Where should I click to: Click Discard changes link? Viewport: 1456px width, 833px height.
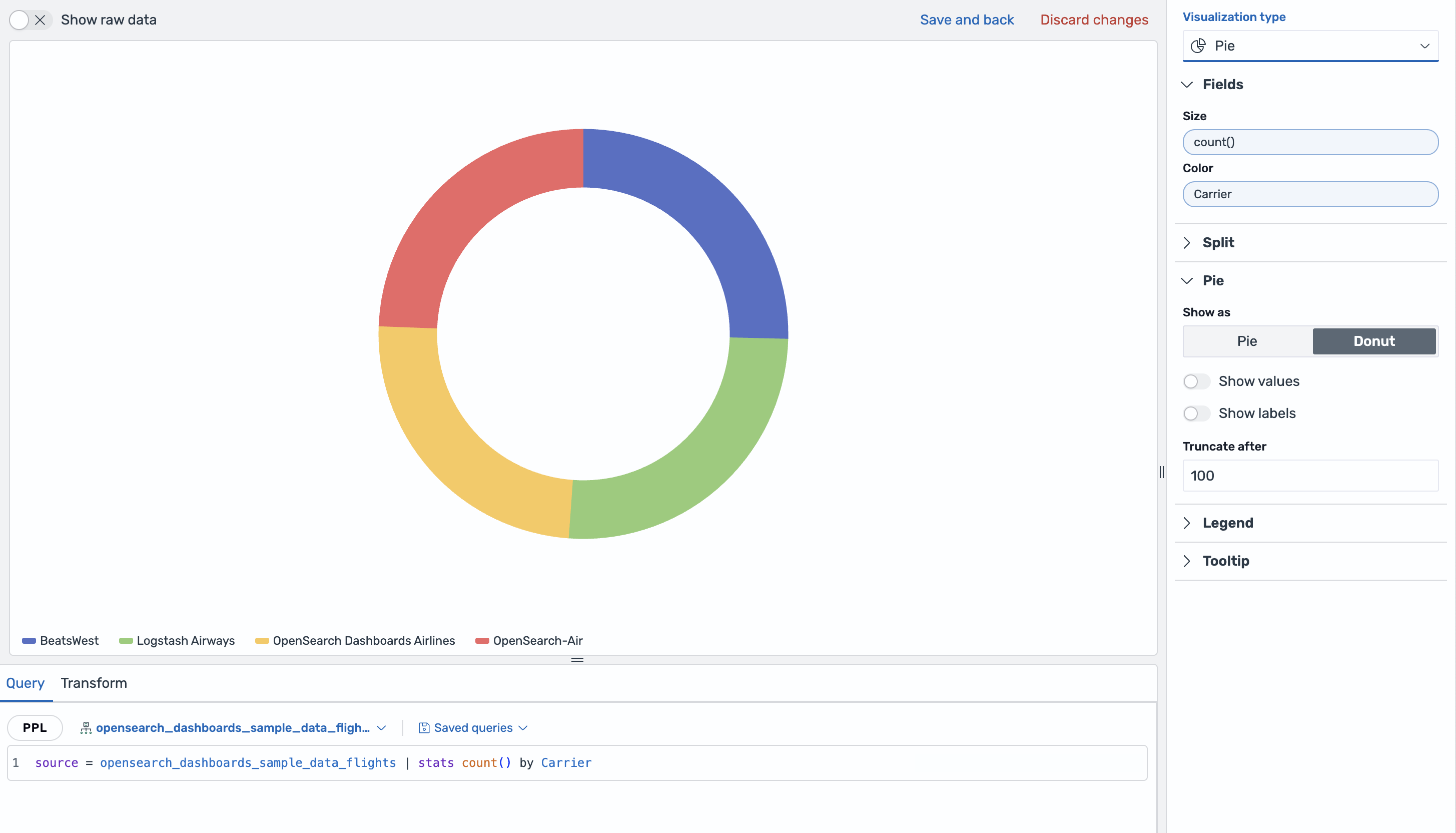coord(1094,20)
